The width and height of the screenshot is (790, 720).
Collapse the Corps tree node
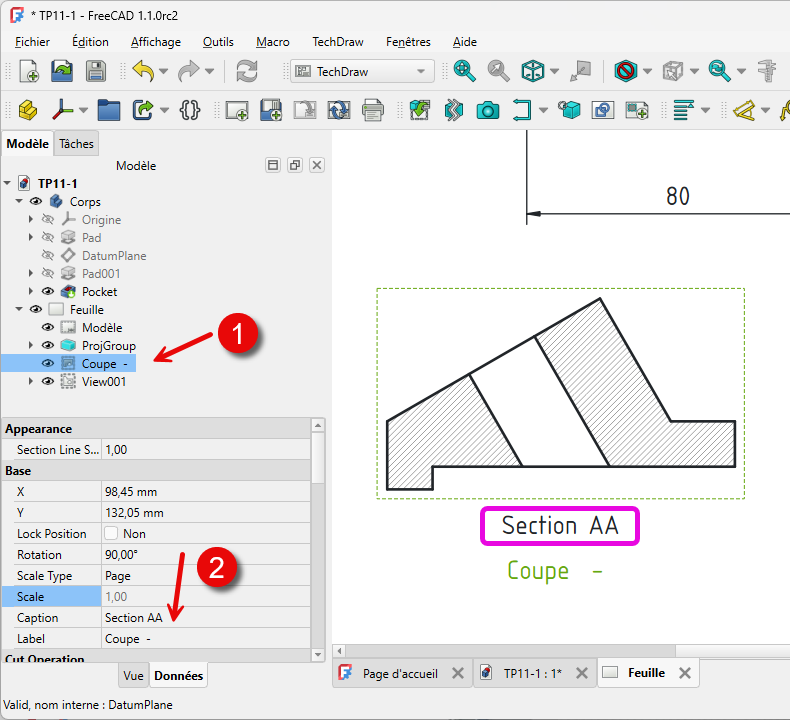click(20, 202)
